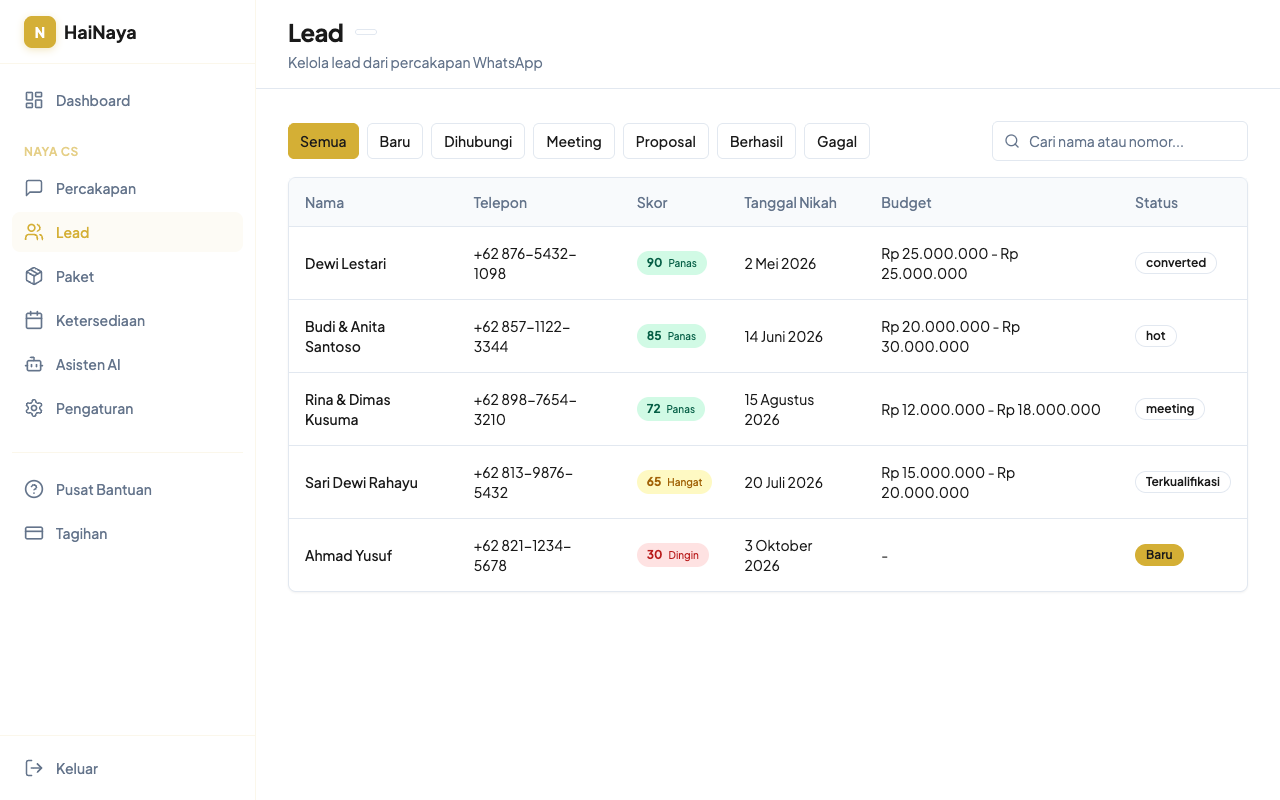
Task: Show Berhasil leads
Action: 756,141
